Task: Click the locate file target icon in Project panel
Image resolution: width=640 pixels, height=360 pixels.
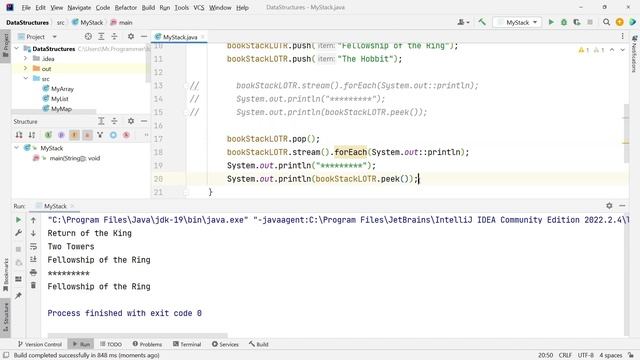Action: (88, 37)
